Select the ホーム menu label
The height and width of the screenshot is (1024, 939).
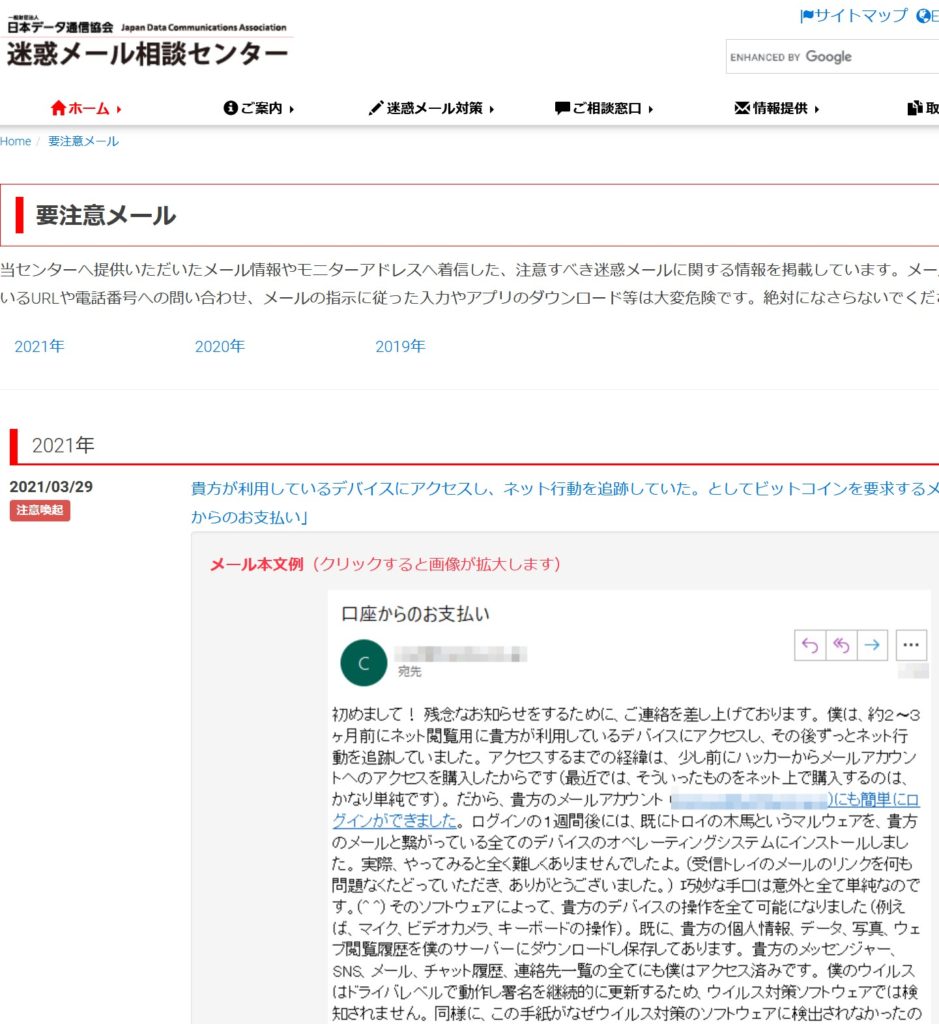(89, 108)
